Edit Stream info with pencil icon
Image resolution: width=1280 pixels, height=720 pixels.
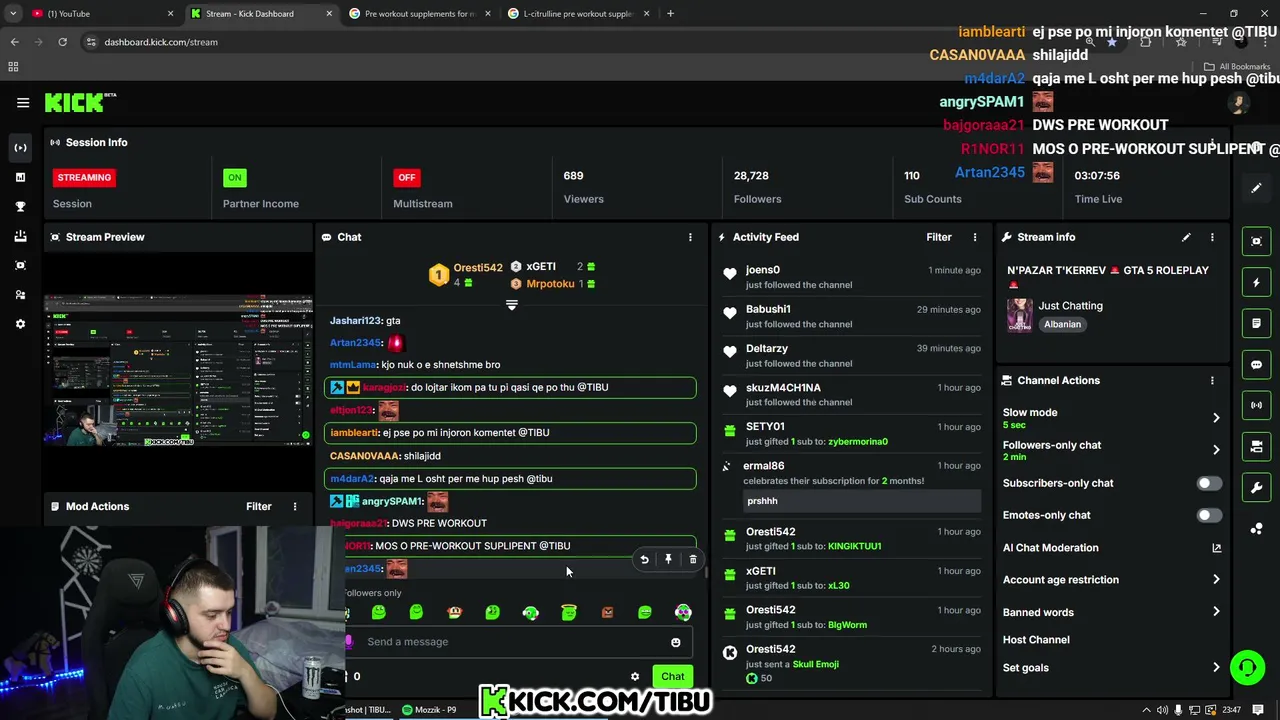coord(1186,237)
